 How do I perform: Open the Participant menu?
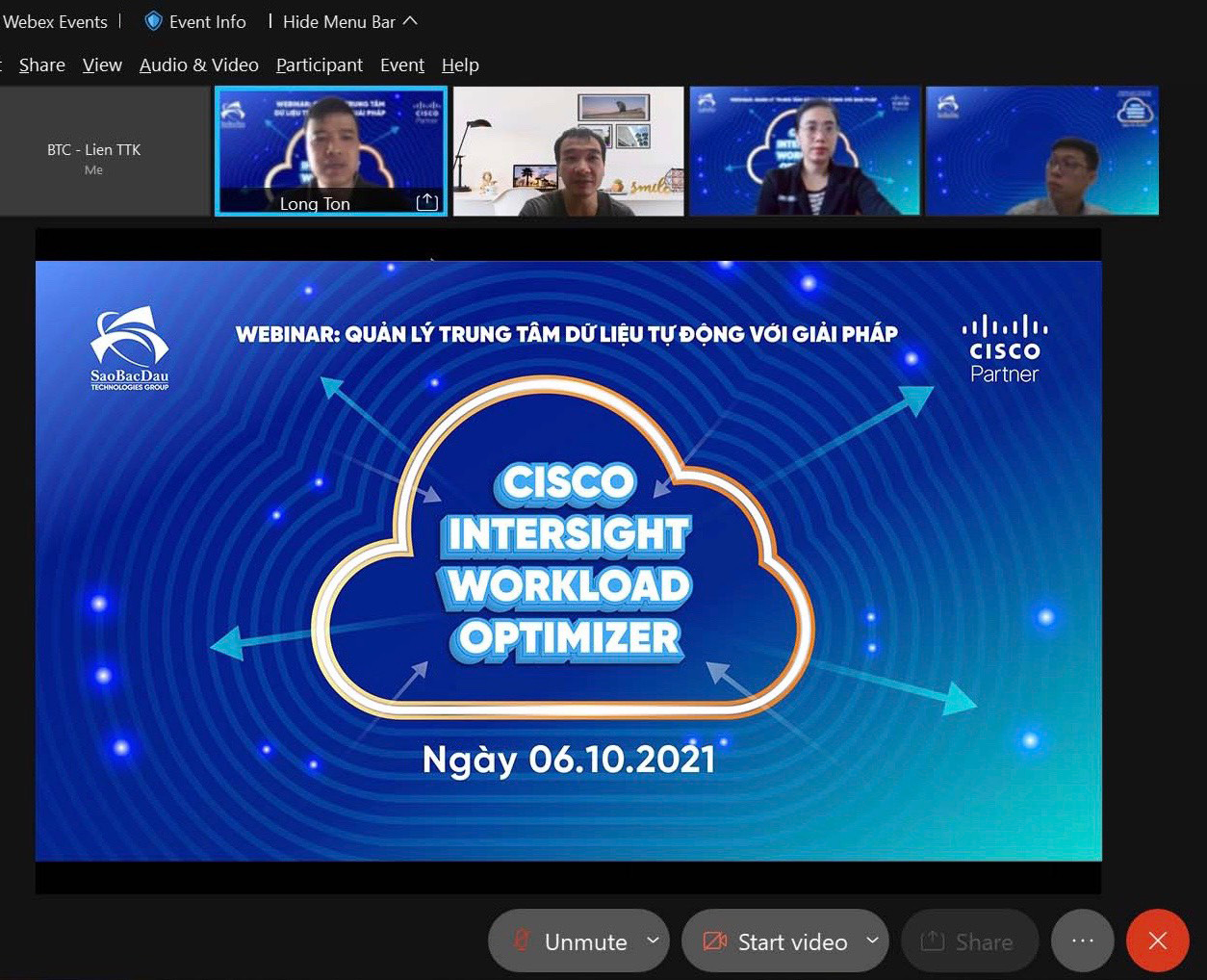(320, 65)
